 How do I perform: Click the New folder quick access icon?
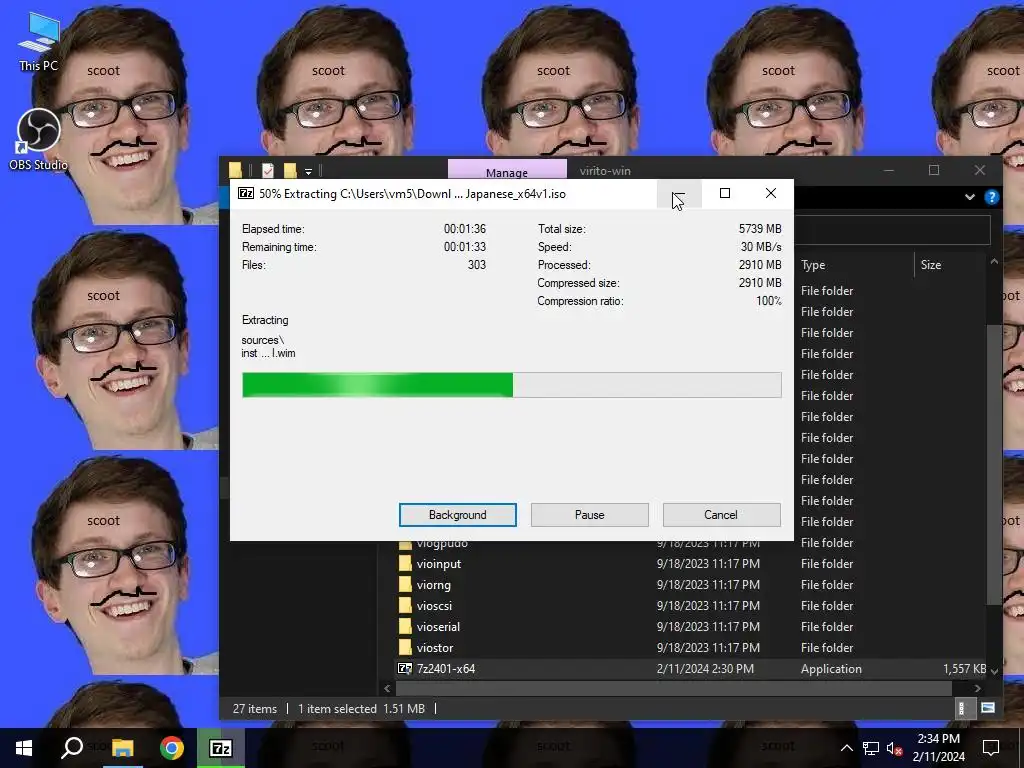tap(290, 170)
